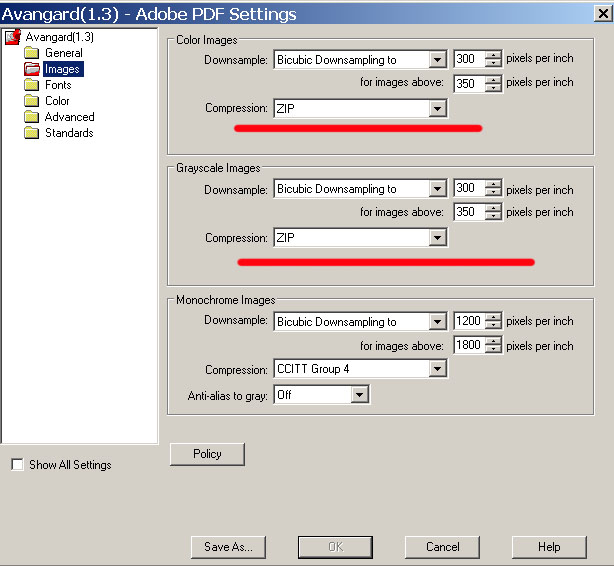Click the OK button
Screen dimensions: 614x566
pyautogui.click(x=335, y=547)
